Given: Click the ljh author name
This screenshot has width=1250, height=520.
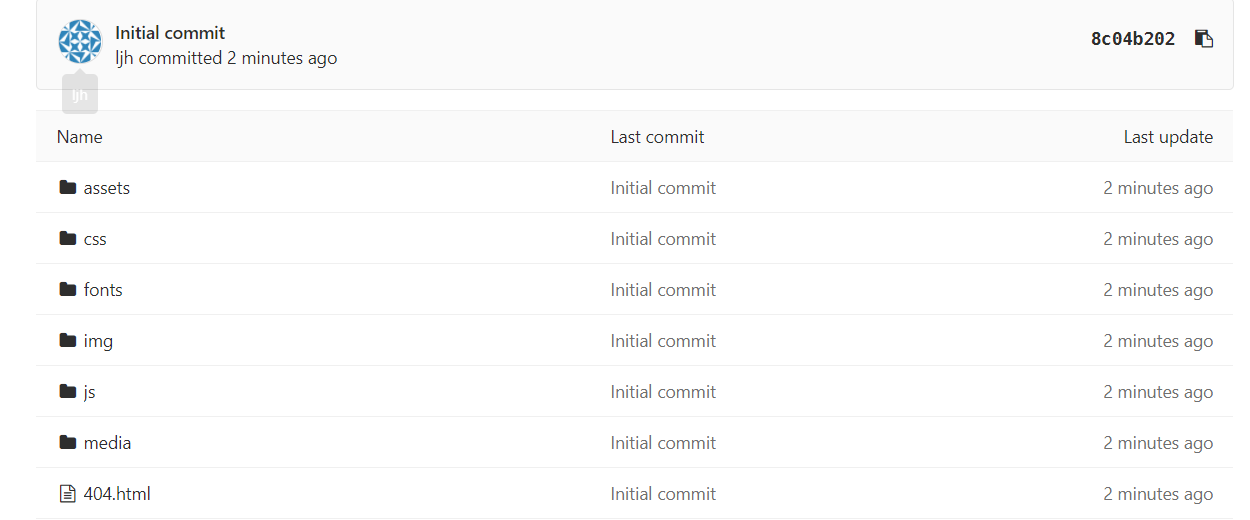Looking at the screenshot, I should 124,58.
